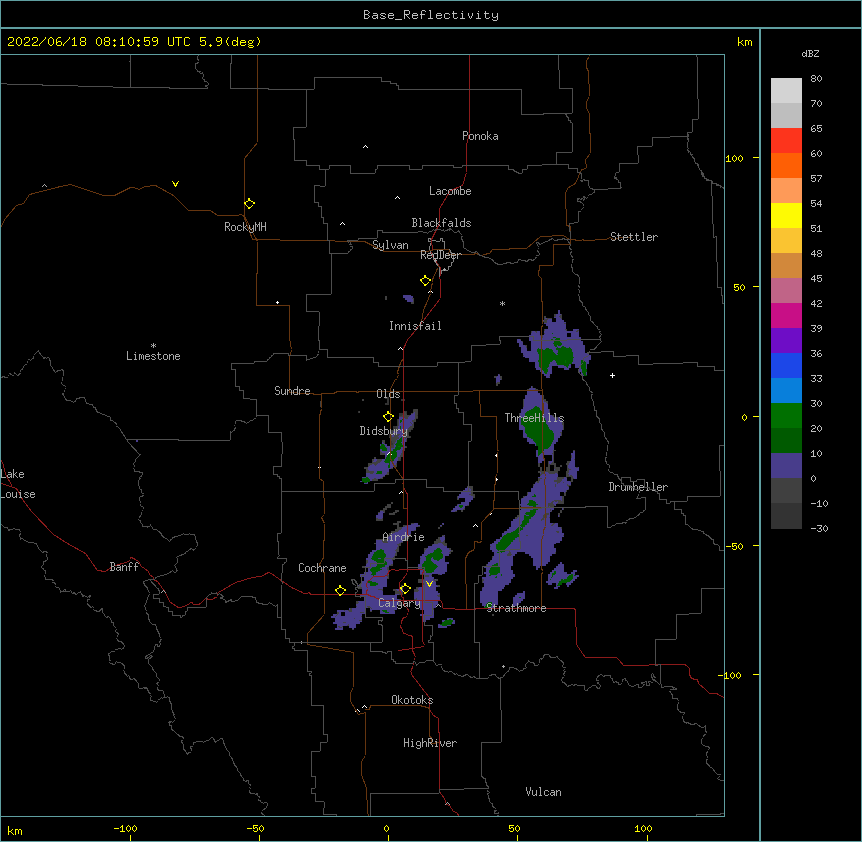Click the ThreeHills town label
This screenshot has height=842, width=862.
click(534, 418)
